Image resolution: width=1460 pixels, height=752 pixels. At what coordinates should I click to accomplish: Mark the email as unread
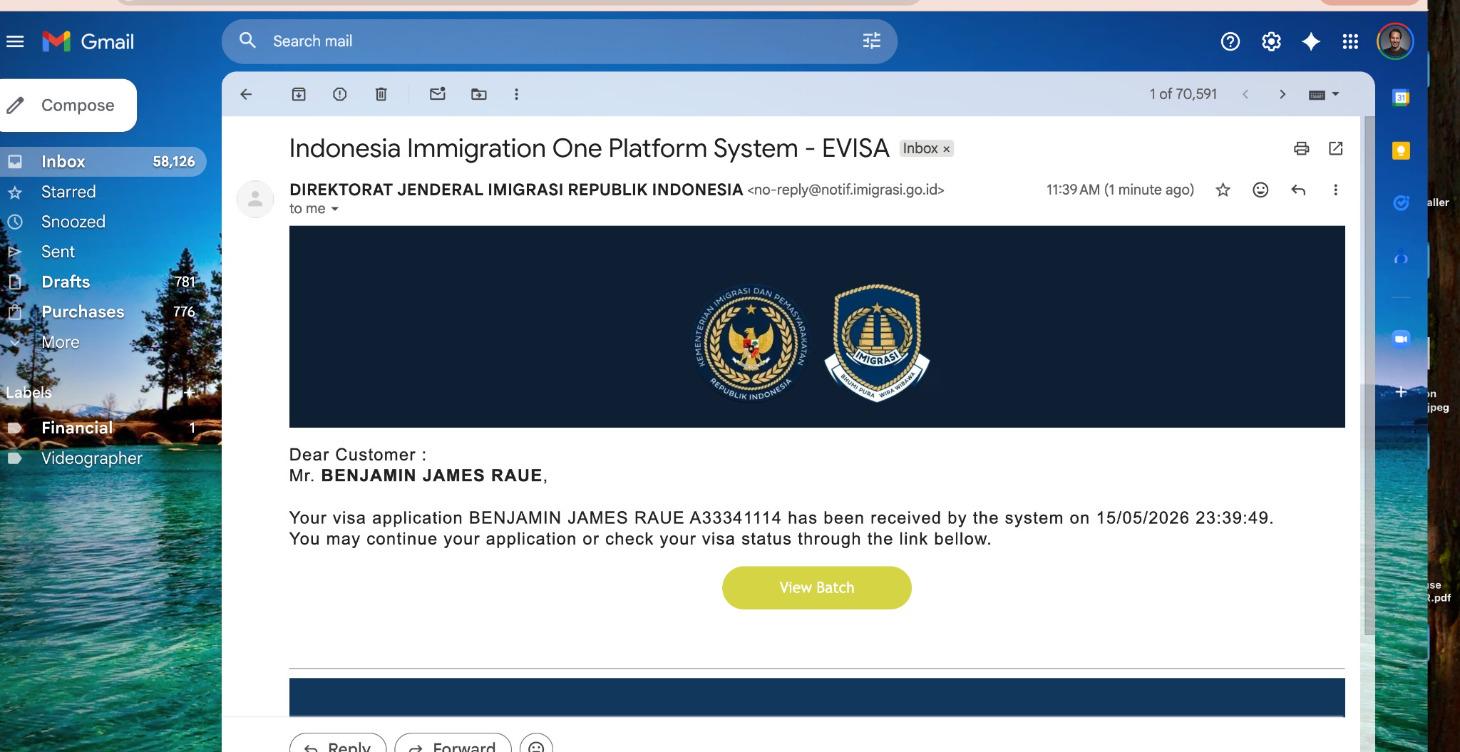(x=437, y=94)
